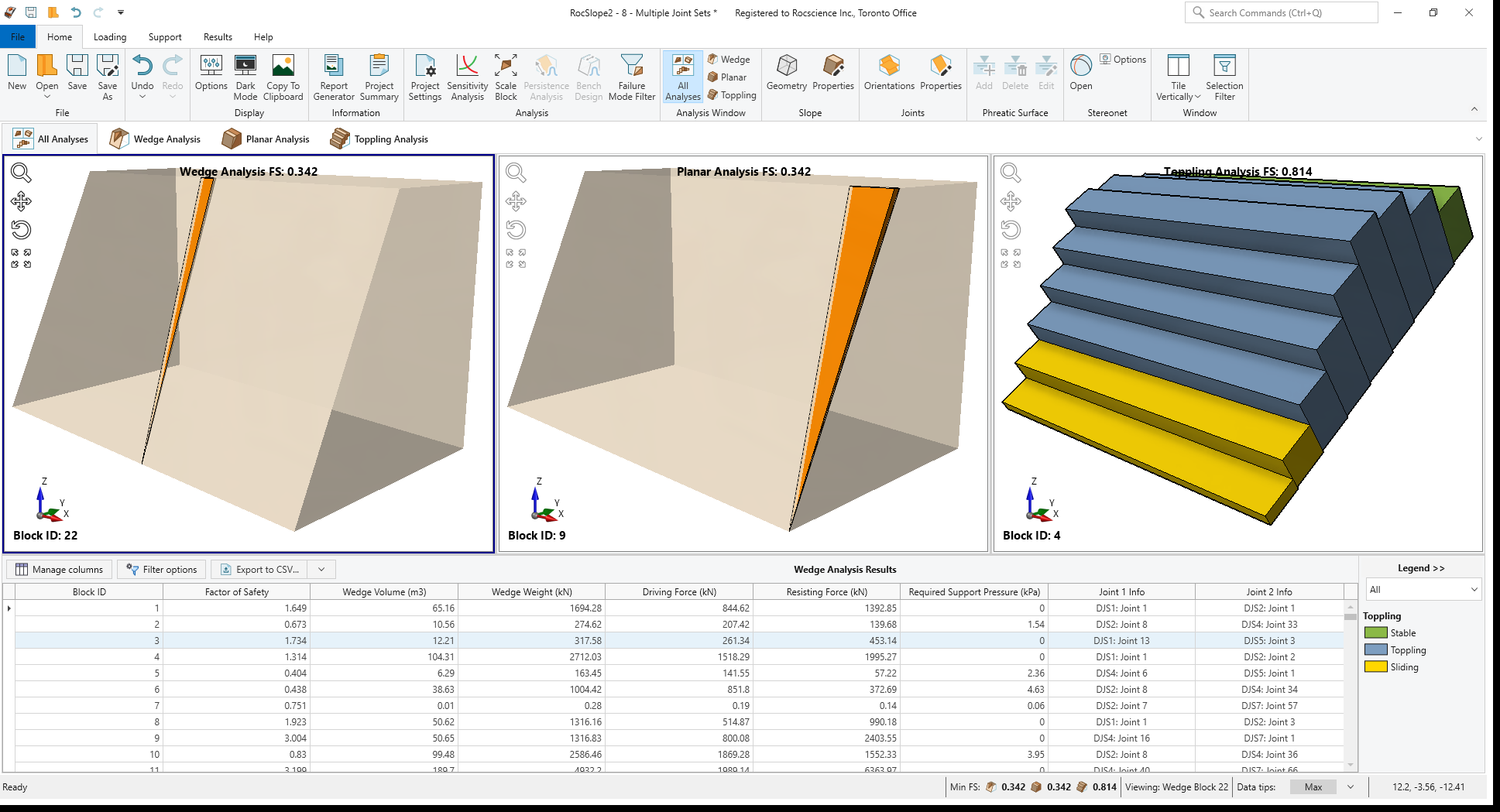1500x812 pixels.
Task: Toggle the Legend >> panel header
Action: tap(1421, 568)
